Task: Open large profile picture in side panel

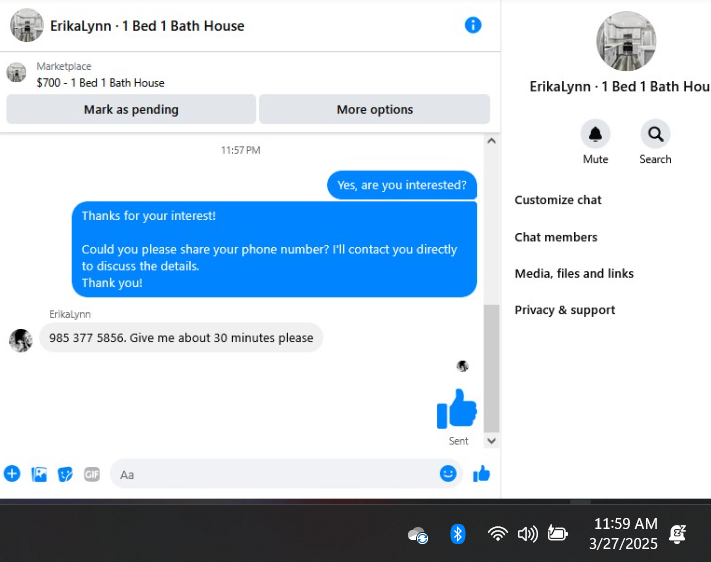Action: coord(626,41)
